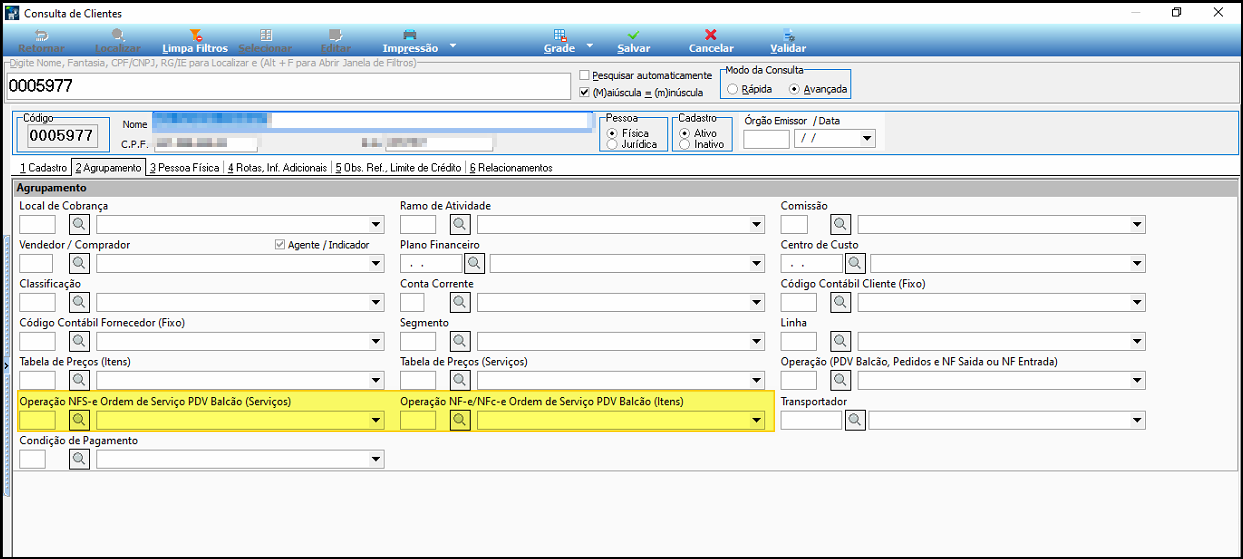Screen dimensions: 1243x559
Task: Expand the Comissão dropdown
Action: [x=1138, y=224]
